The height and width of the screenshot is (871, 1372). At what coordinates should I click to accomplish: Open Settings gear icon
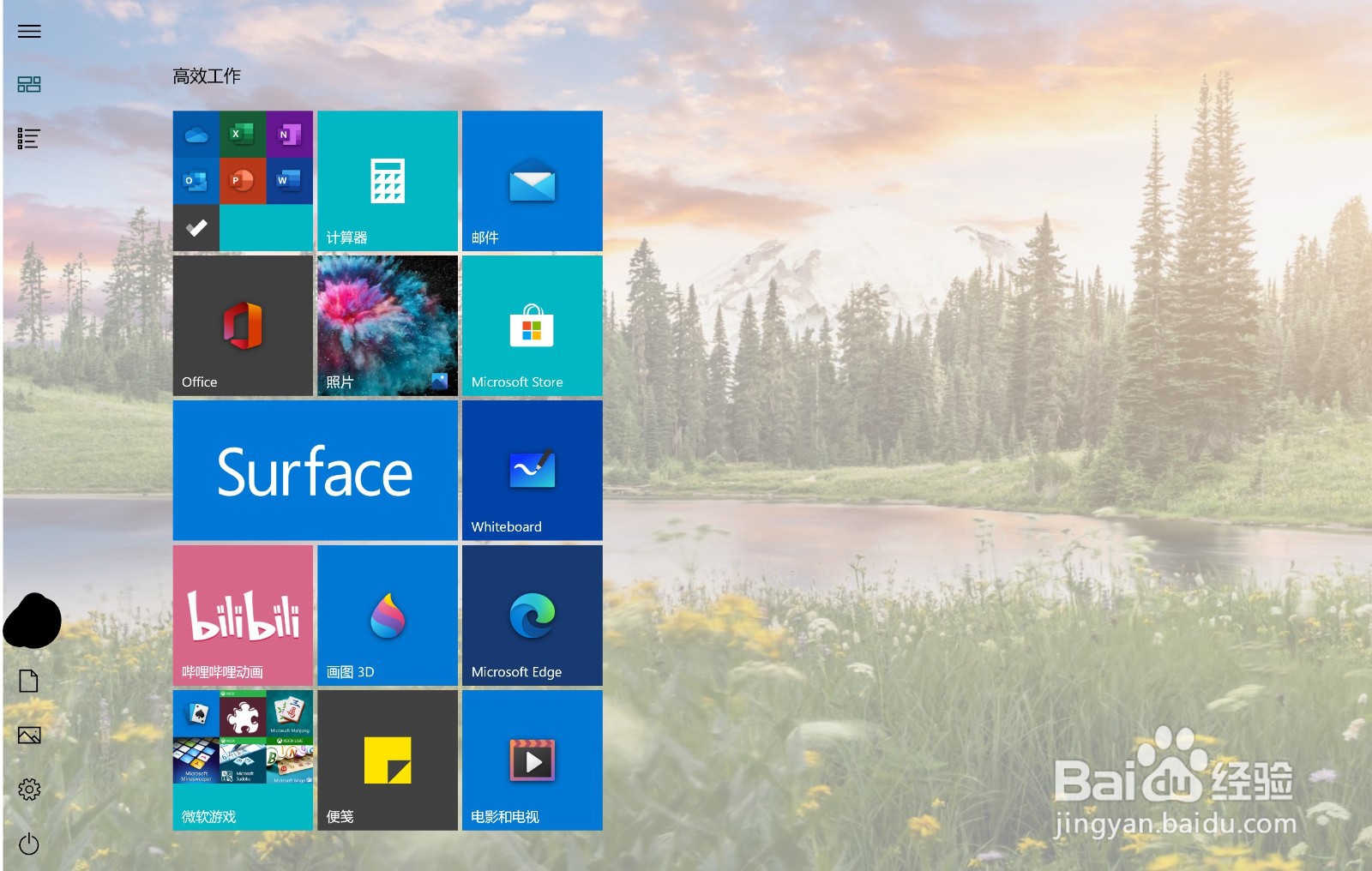tap(29, 789)
